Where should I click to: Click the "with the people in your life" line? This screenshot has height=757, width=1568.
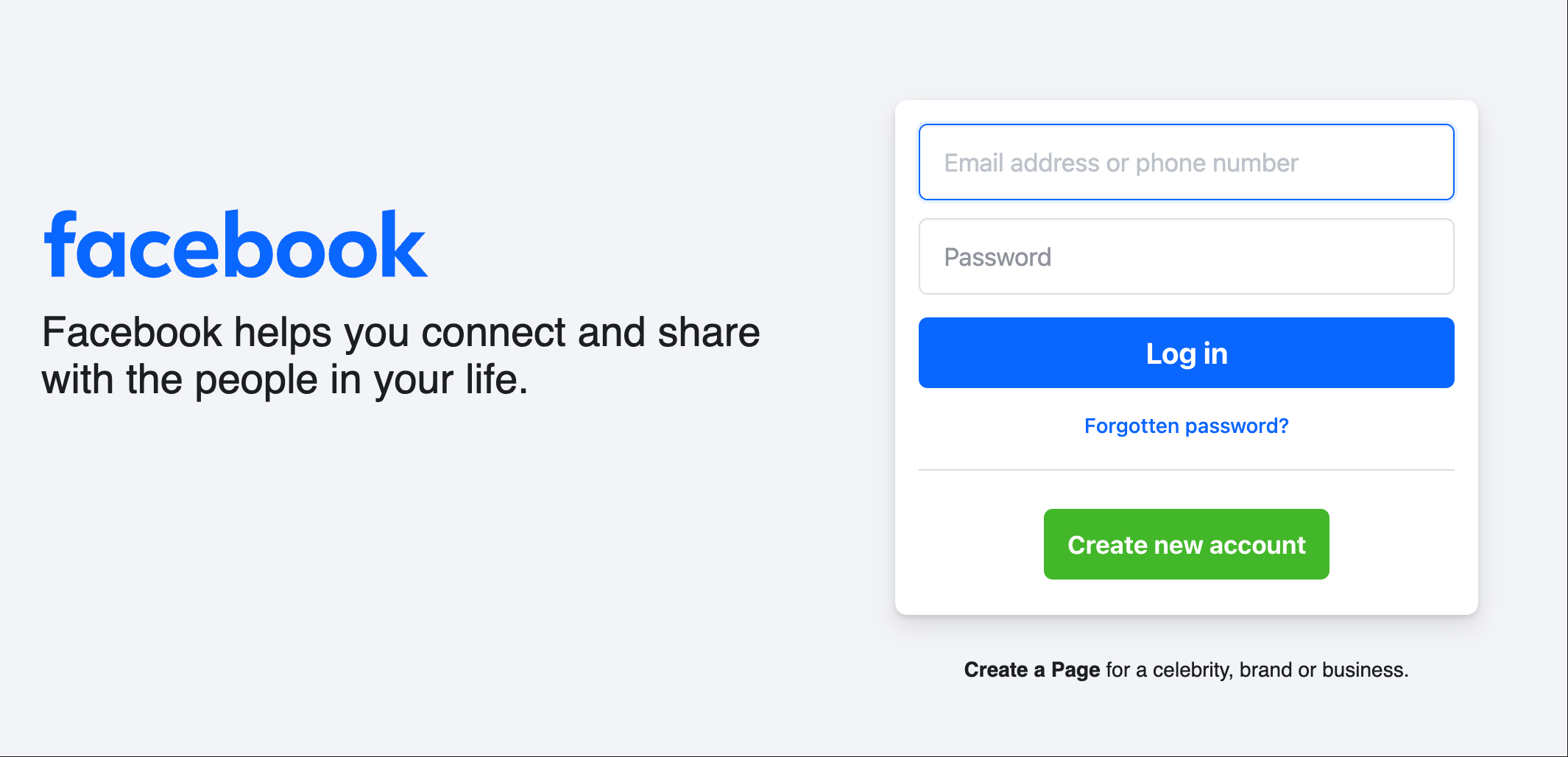click(285, 380)
